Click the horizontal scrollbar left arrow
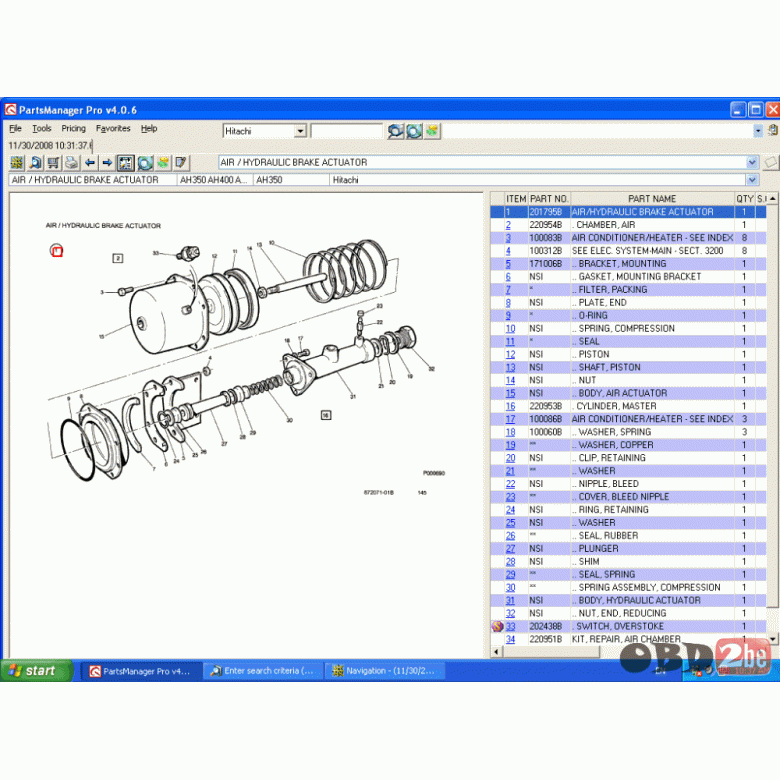Screen dimensions: 780x780 pos(496,651)
